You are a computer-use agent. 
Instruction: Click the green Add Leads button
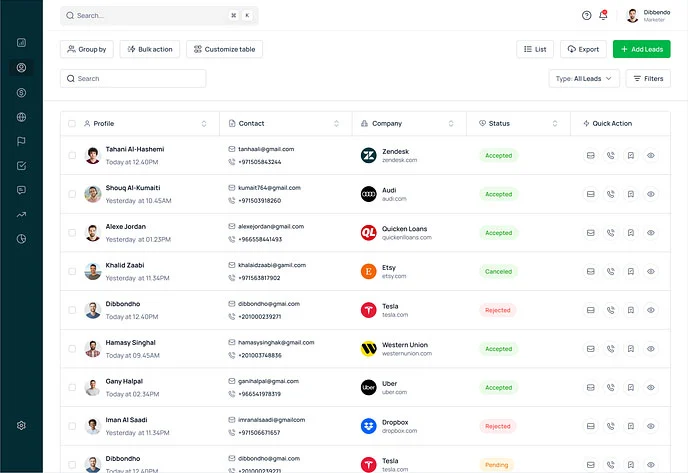click(641, 49)
